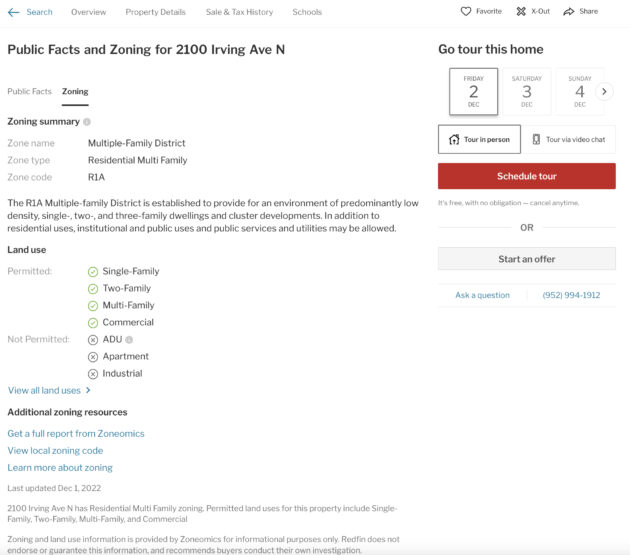
Task: Open Get a full report from Zoneomics
Action: pyautogui.click(x=76, y=434)
